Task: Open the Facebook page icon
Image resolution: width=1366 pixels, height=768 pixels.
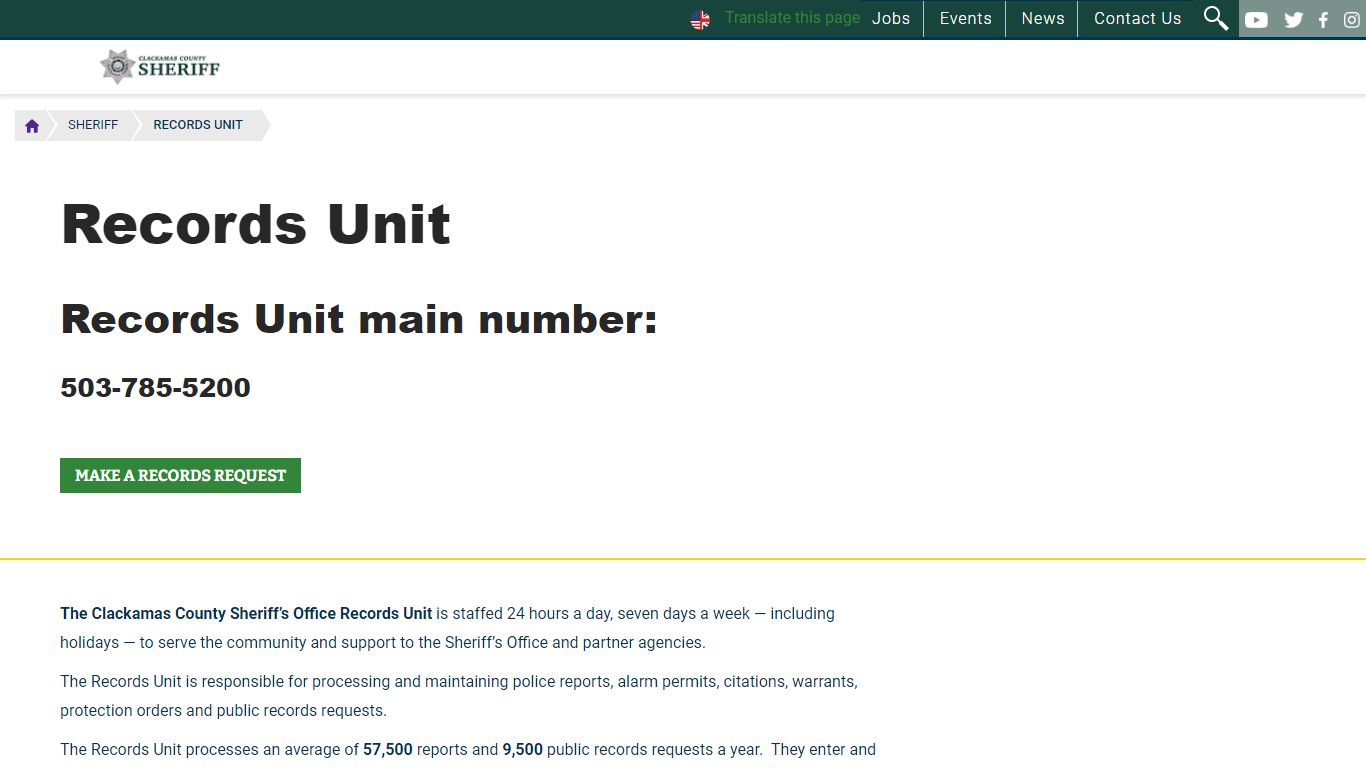Action: (x=1323, y=19)
